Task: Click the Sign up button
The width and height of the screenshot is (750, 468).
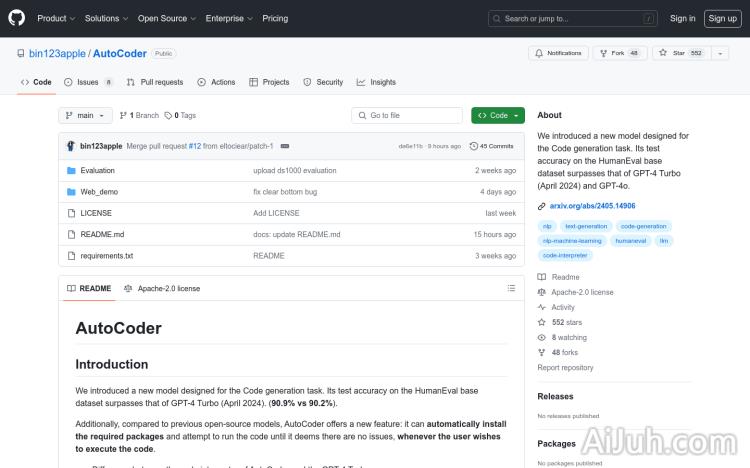Action: click(x=721, y=18)
